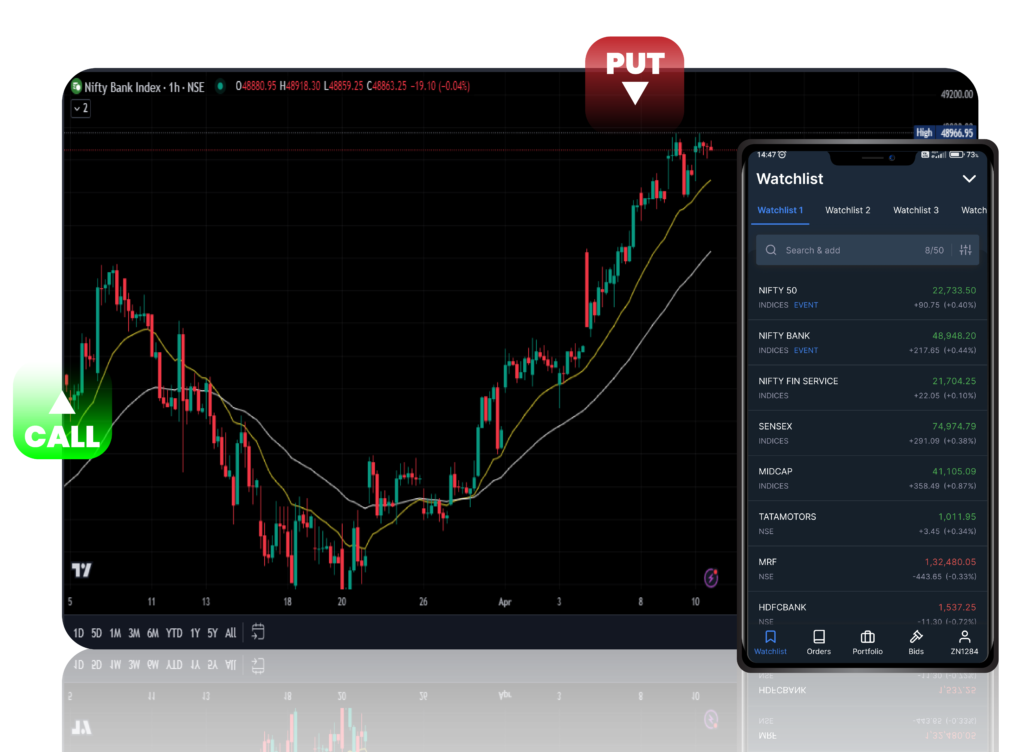Click the red PUT button
This screenshot has width=1024, height=752.
click(635, 78)
